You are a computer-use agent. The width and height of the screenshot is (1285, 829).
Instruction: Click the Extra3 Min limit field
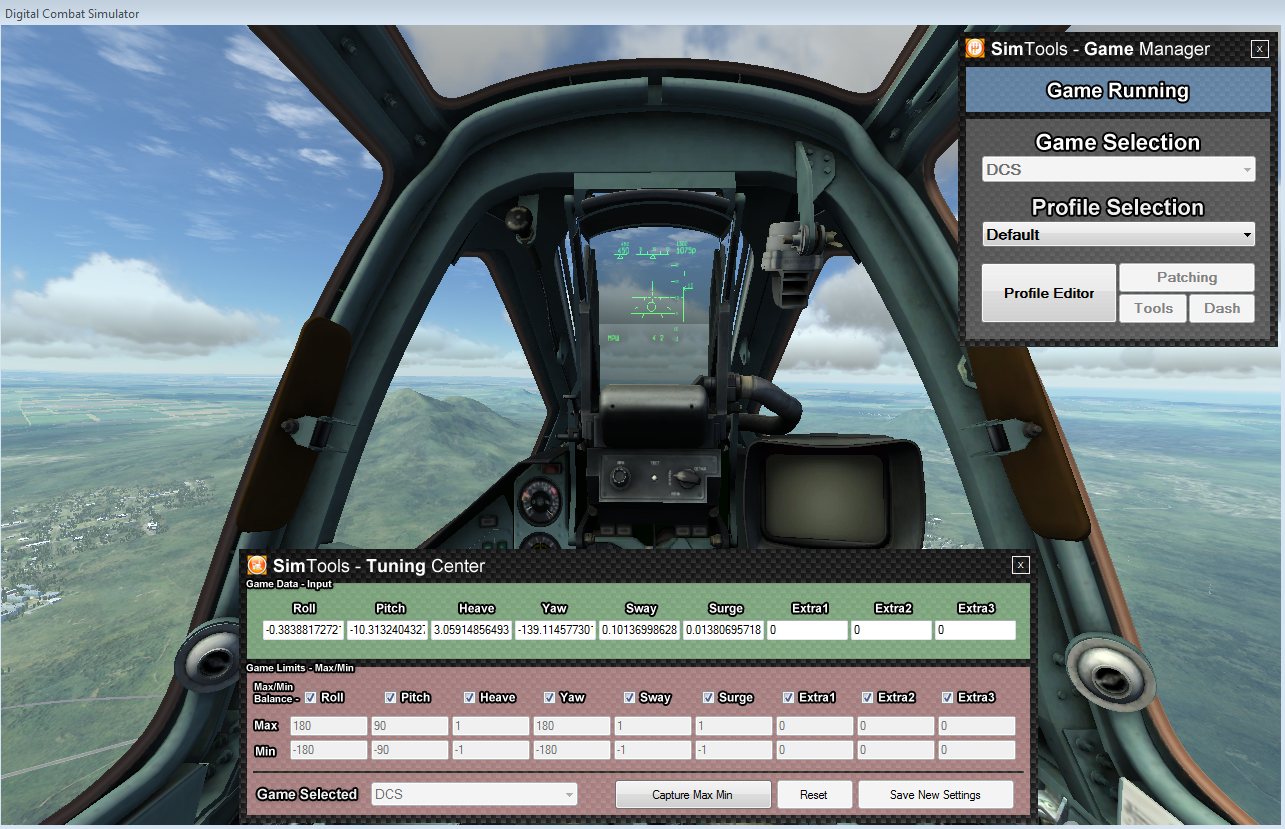click(x=976, y=750)
